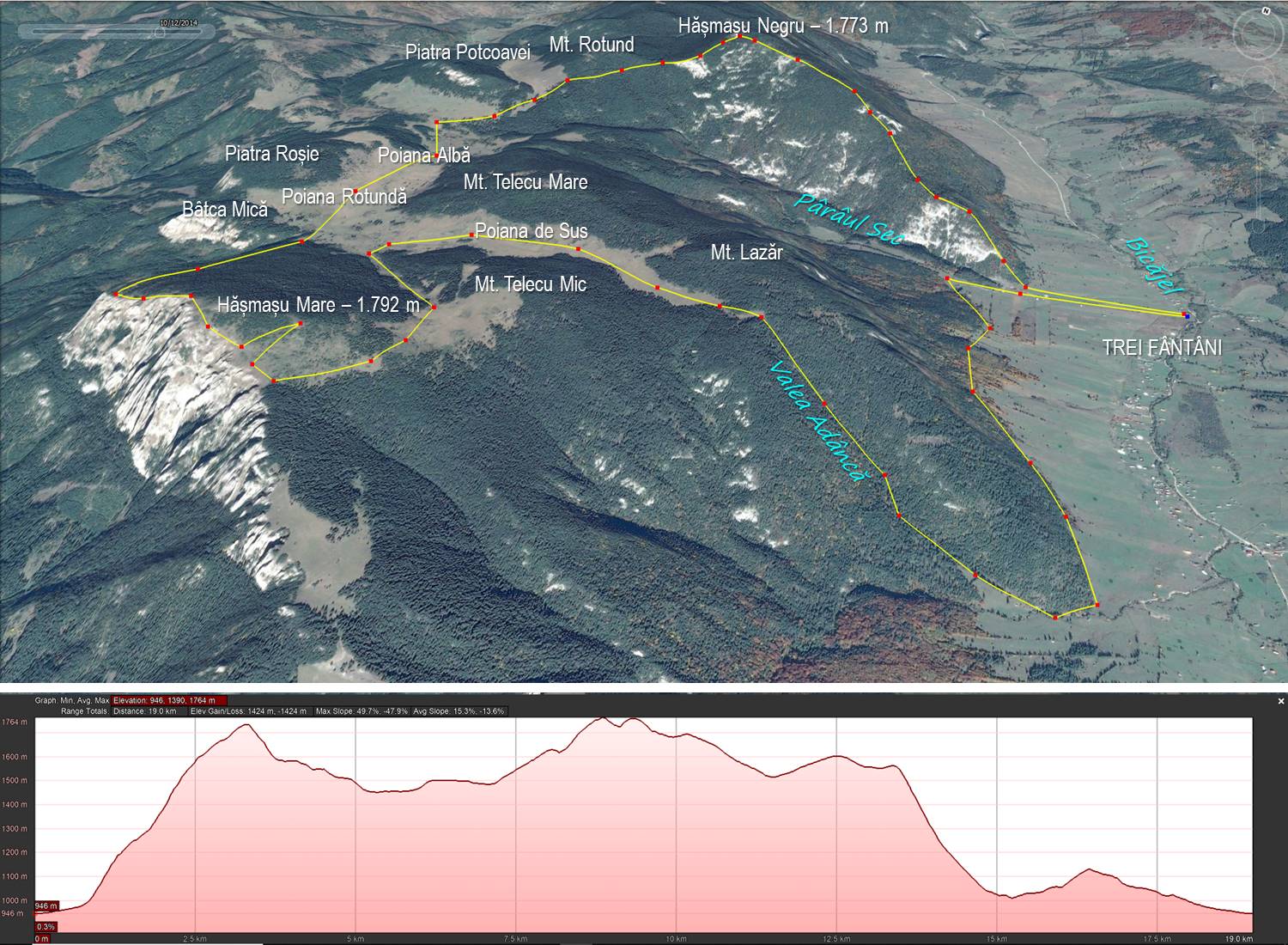1288x945 pixels.
Task: Close the elevation profile panel
Action: pos(1281,701)
